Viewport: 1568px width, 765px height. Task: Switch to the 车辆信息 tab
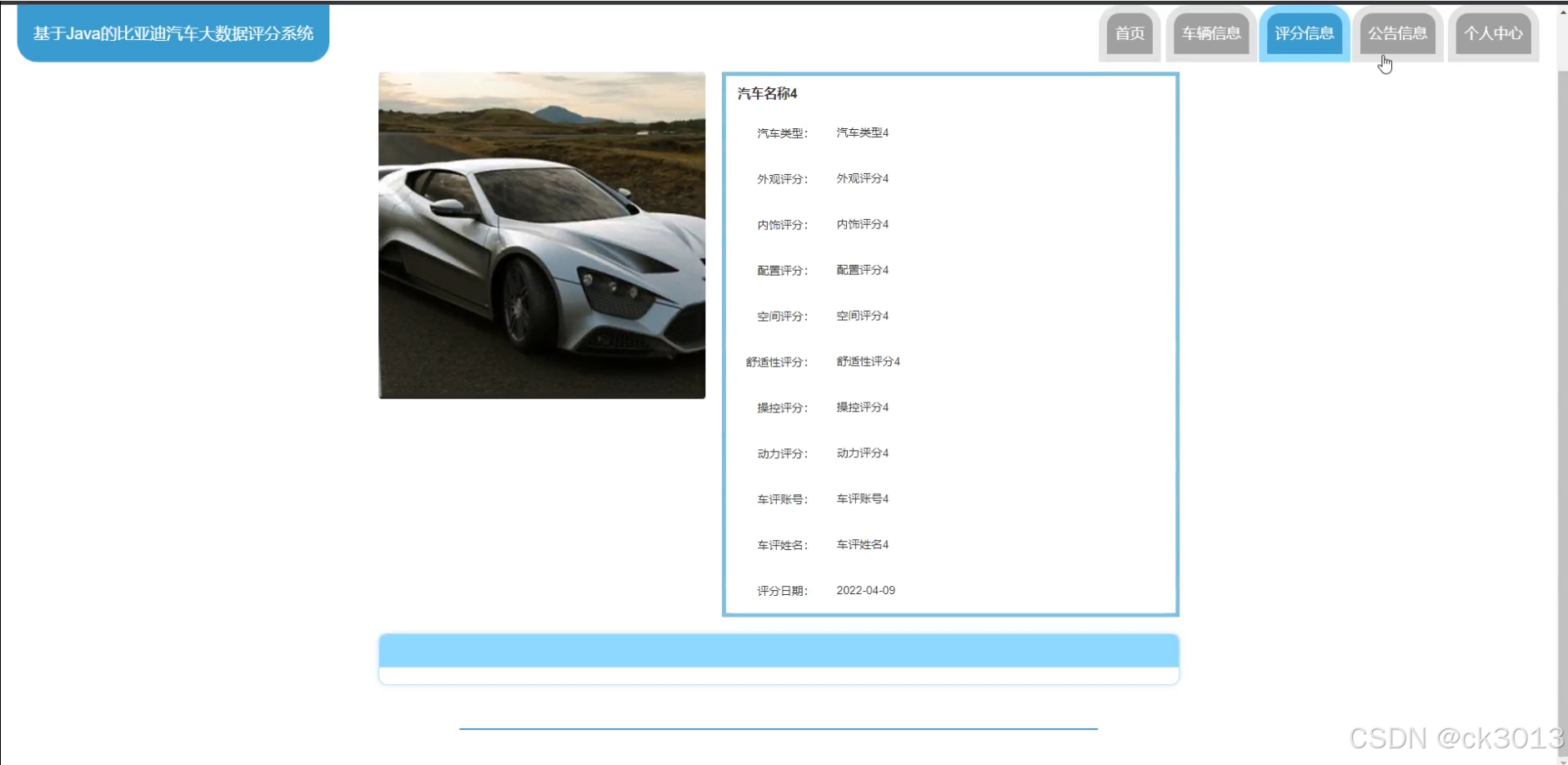click(x=1211, y=33)
